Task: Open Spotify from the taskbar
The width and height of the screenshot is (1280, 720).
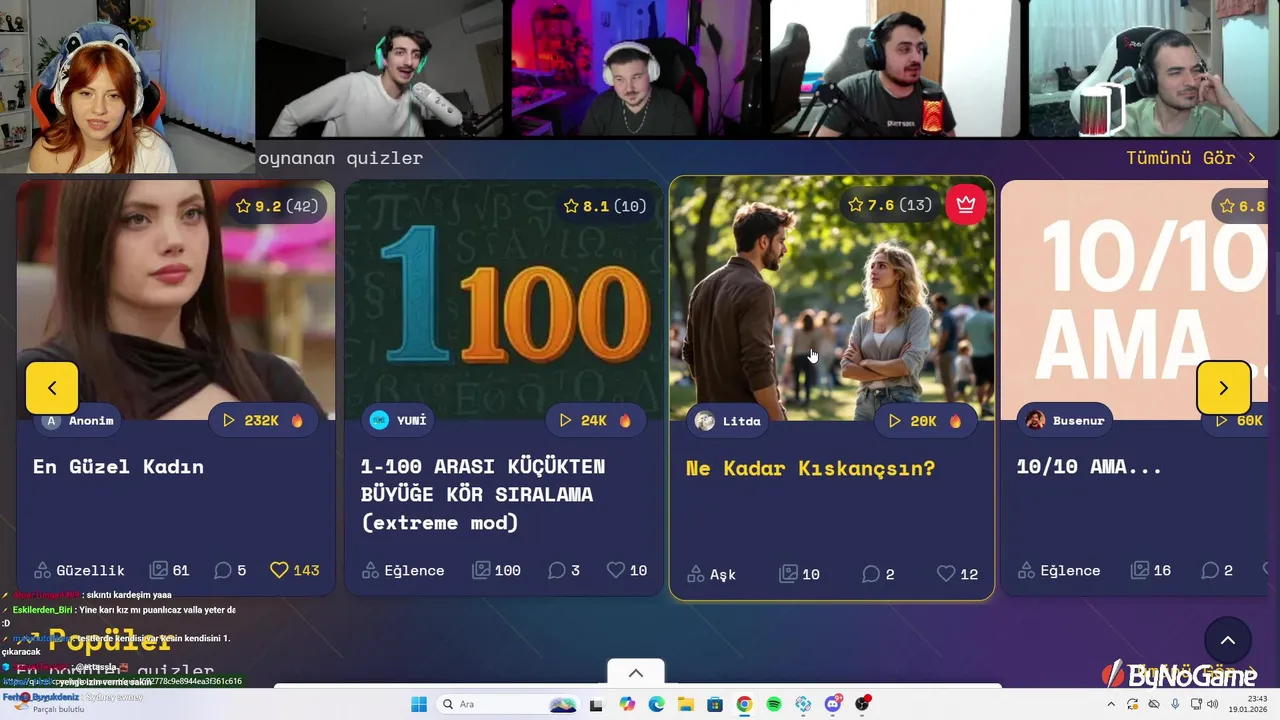Action: (x=774, y=704)
